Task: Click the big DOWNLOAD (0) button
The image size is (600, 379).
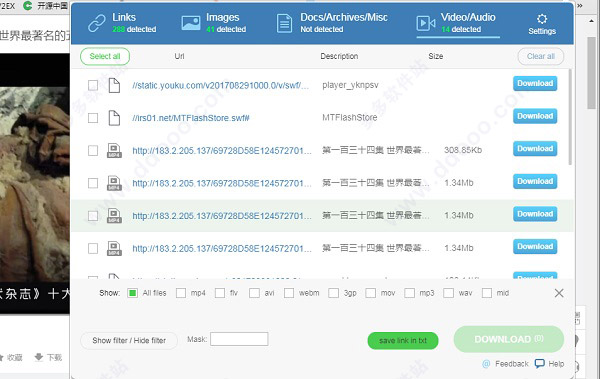Action: [x=509, y=339]
